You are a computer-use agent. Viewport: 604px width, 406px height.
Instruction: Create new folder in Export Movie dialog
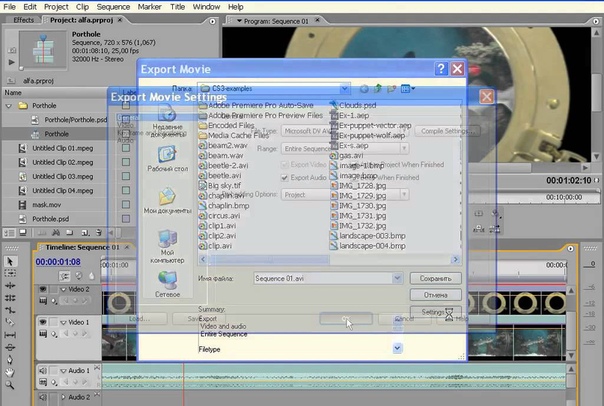tap(391, 89)
